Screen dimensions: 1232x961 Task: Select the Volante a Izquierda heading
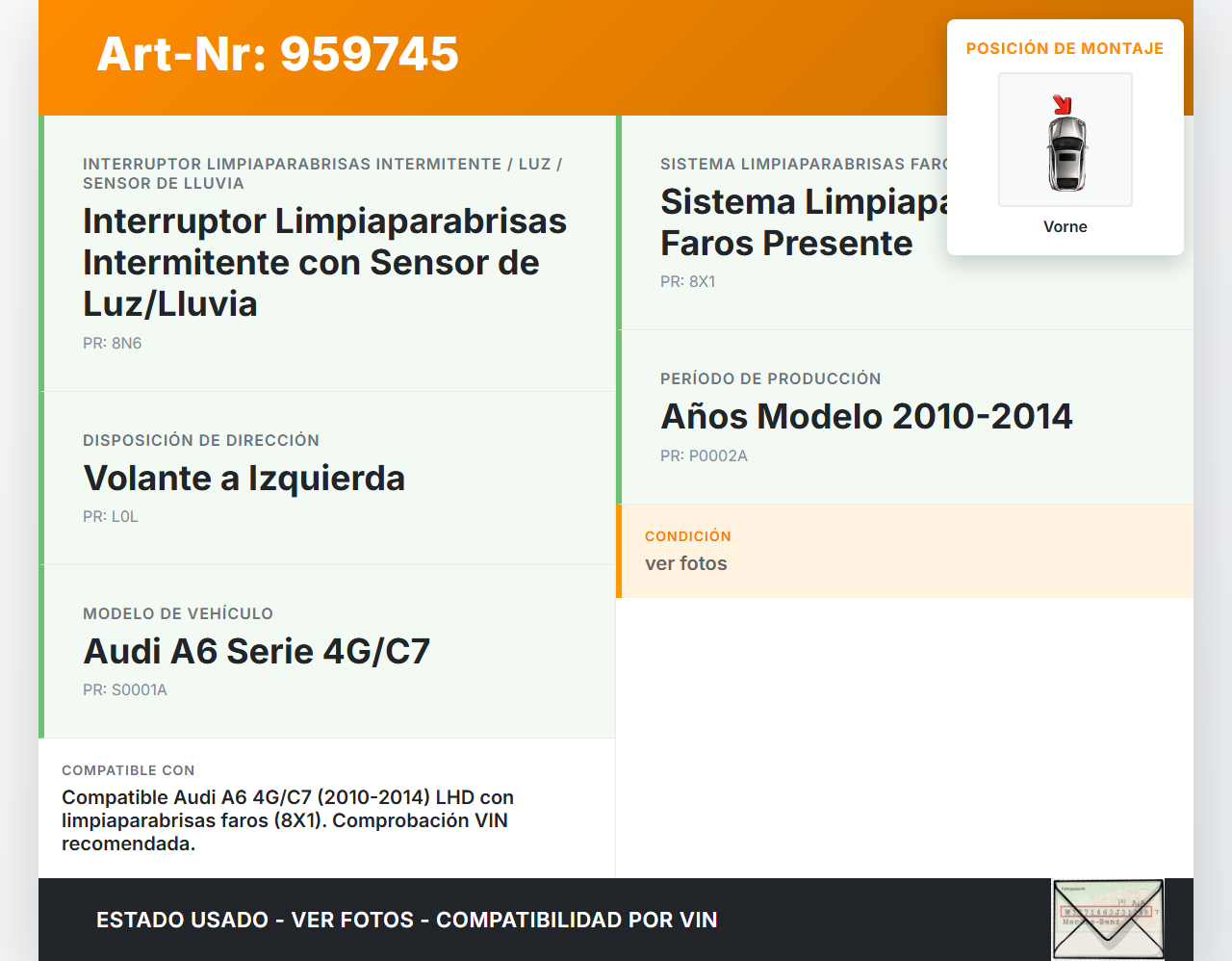tap(244, 478)
